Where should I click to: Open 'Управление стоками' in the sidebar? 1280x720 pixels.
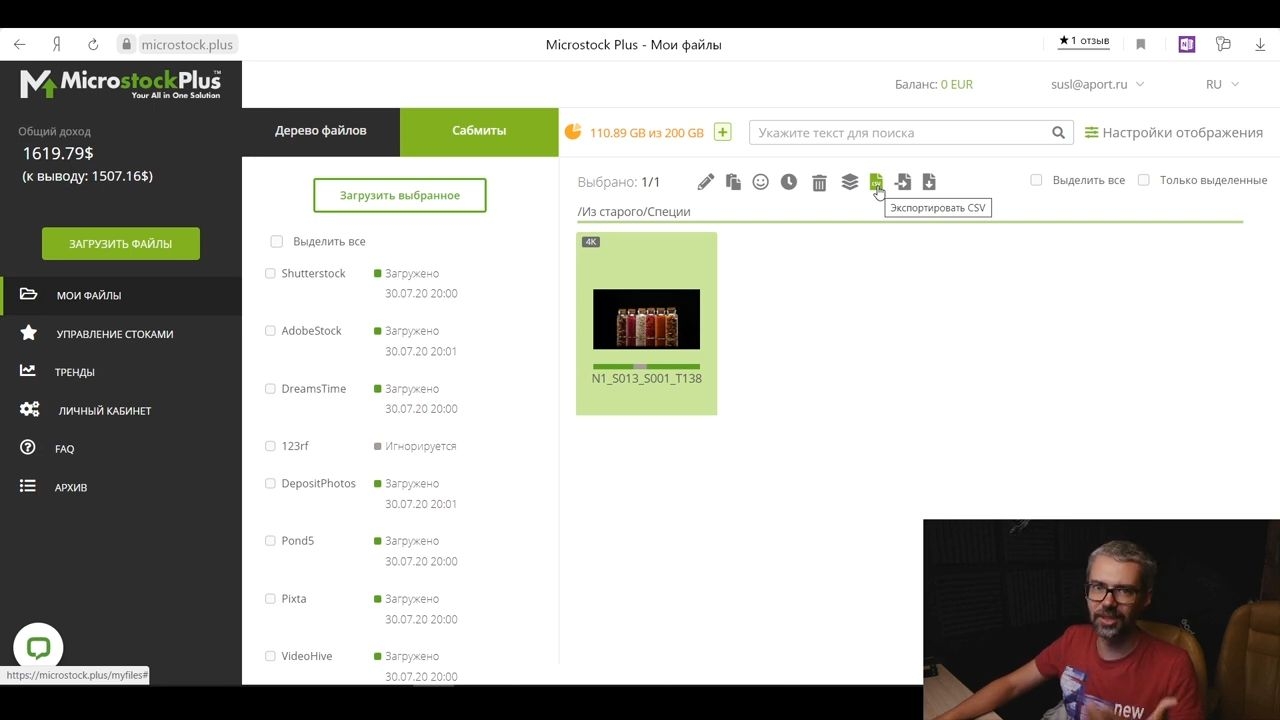click(121, 334)
